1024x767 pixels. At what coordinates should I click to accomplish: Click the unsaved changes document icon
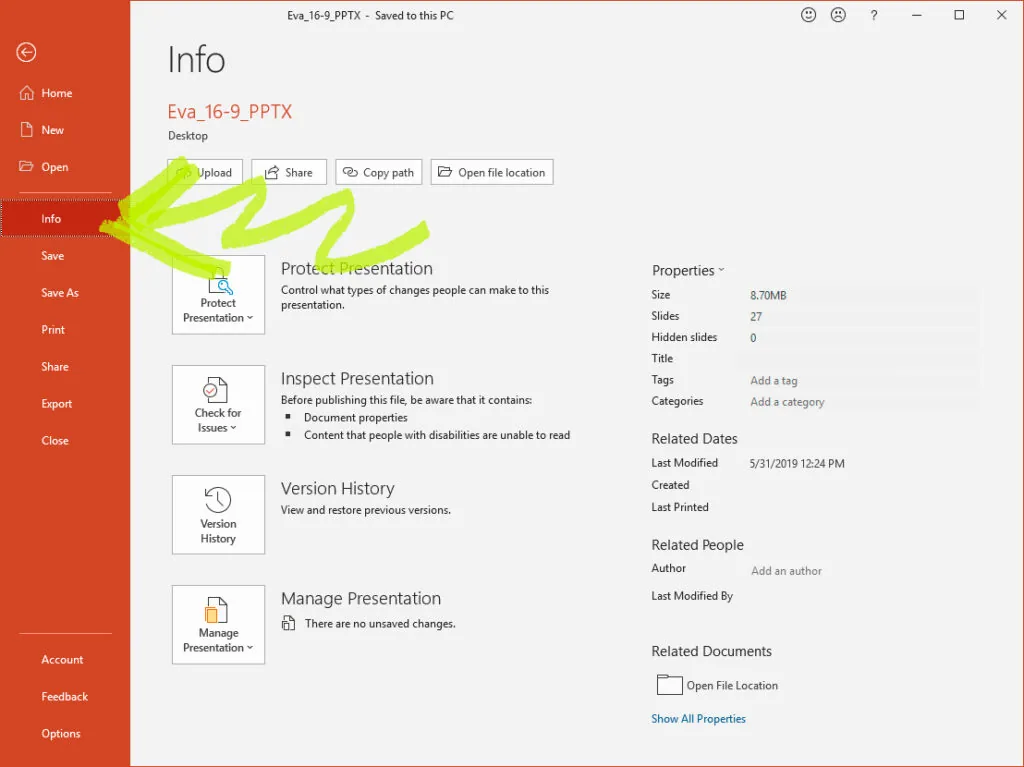[288, 623]
